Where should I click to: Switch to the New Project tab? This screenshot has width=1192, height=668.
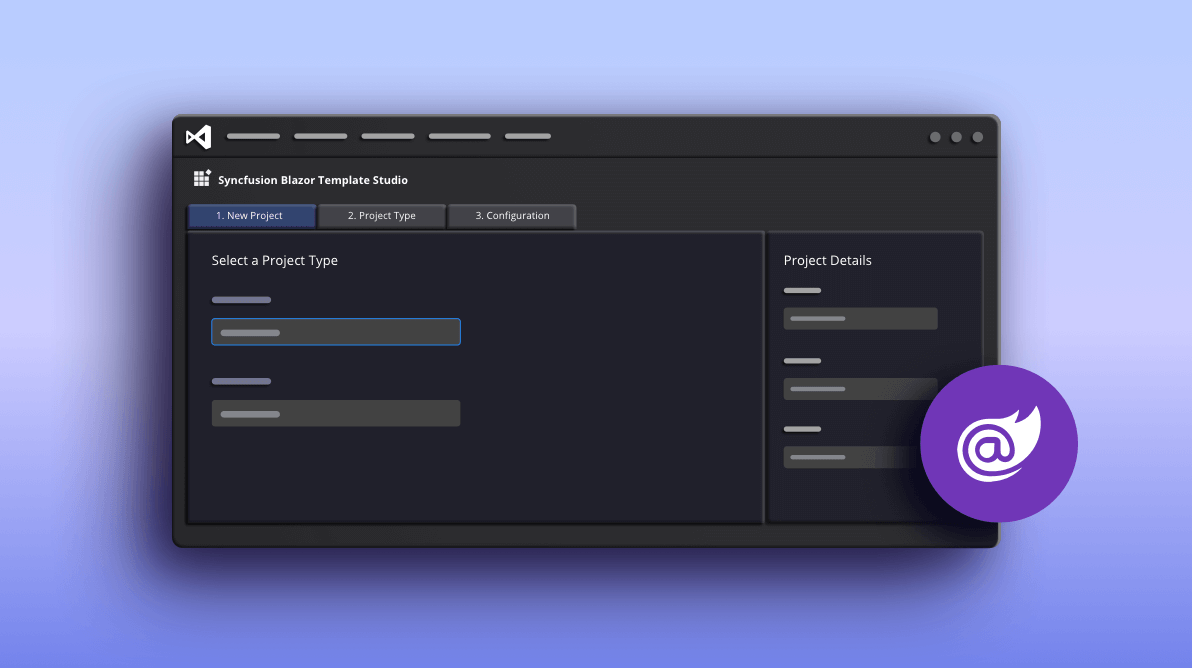(x=251, y=215)
